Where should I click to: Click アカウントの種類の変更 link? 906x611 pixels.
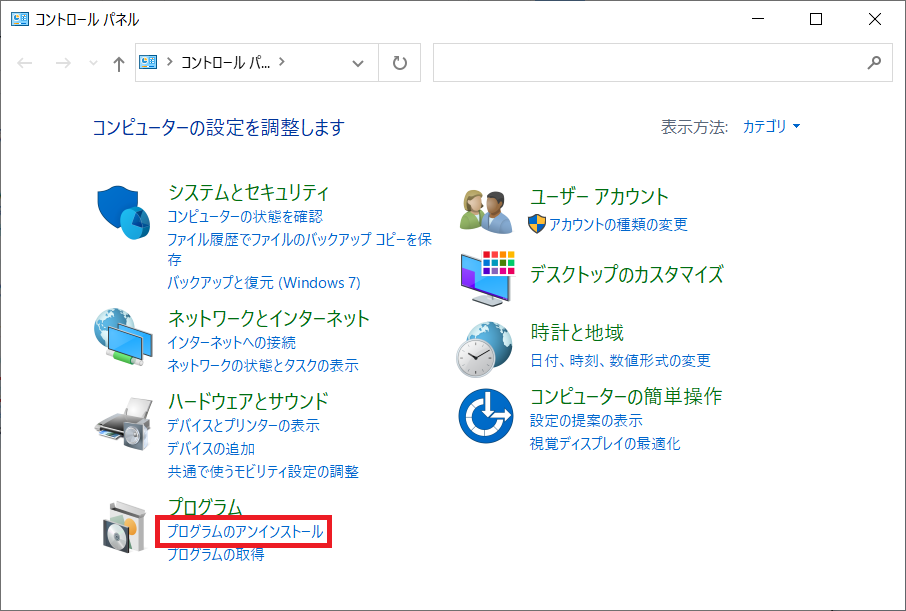click(x=617, y=224)
